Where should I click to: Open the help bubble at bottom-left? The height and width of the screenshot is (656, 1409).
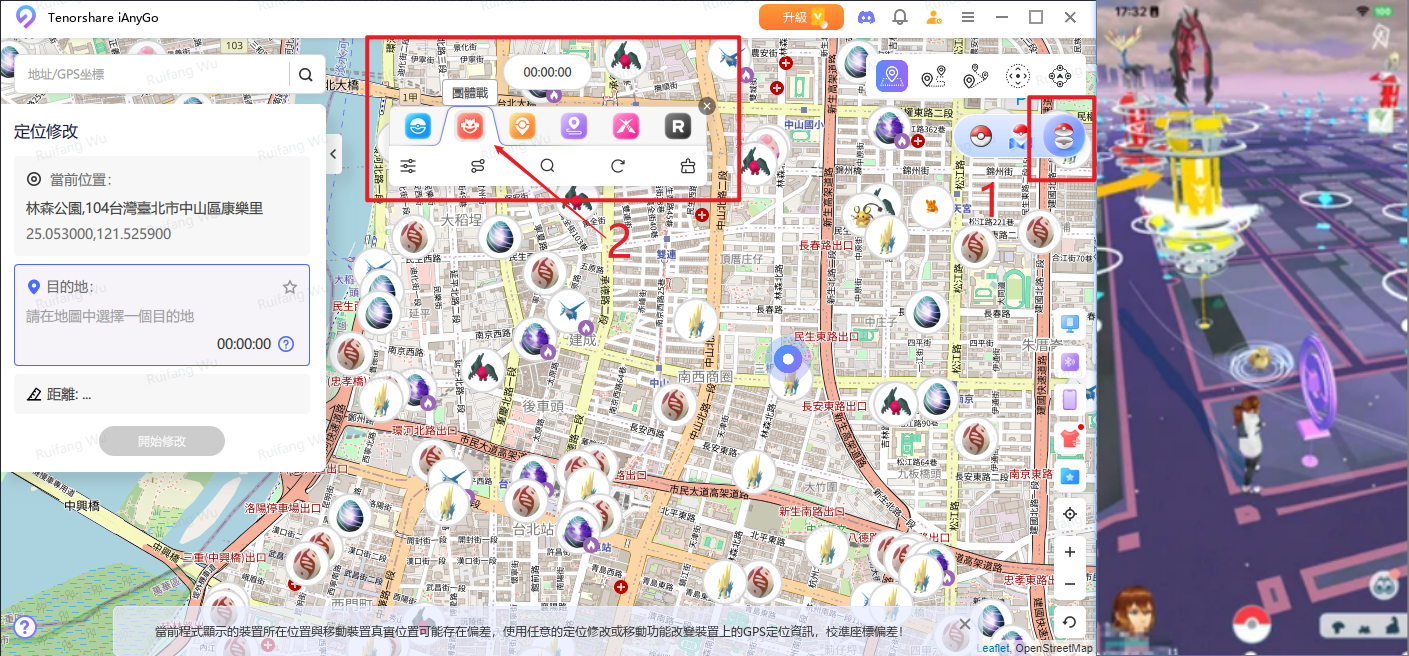25,627
